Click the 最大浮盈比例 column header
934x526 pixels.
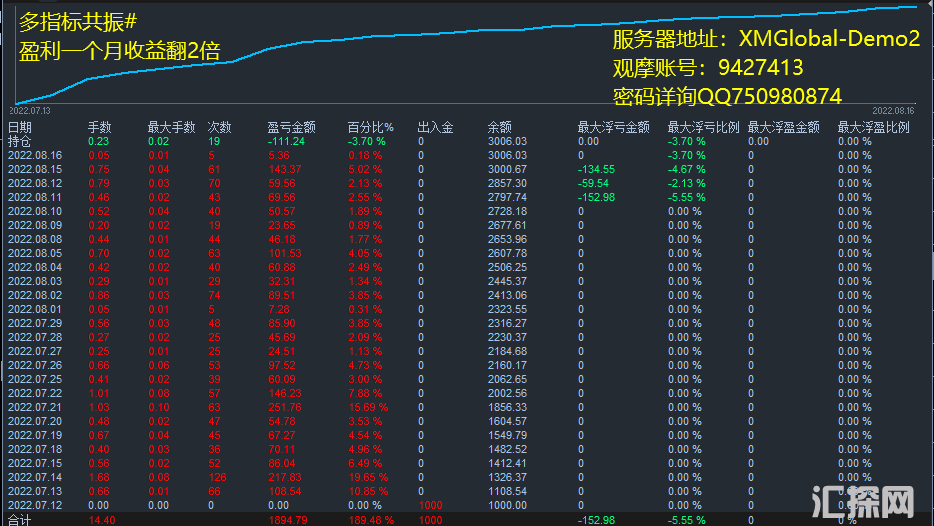coord(873,128)
